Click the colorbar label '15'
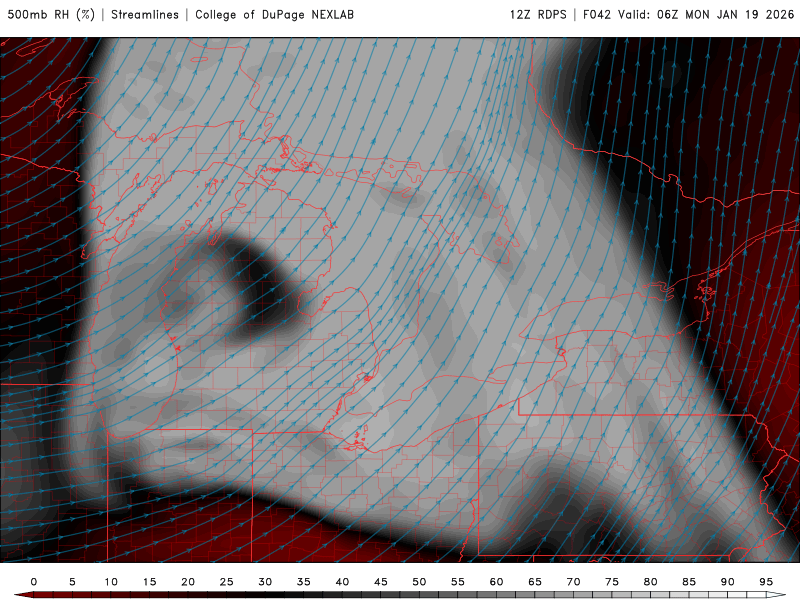 (x=149, y=582)
